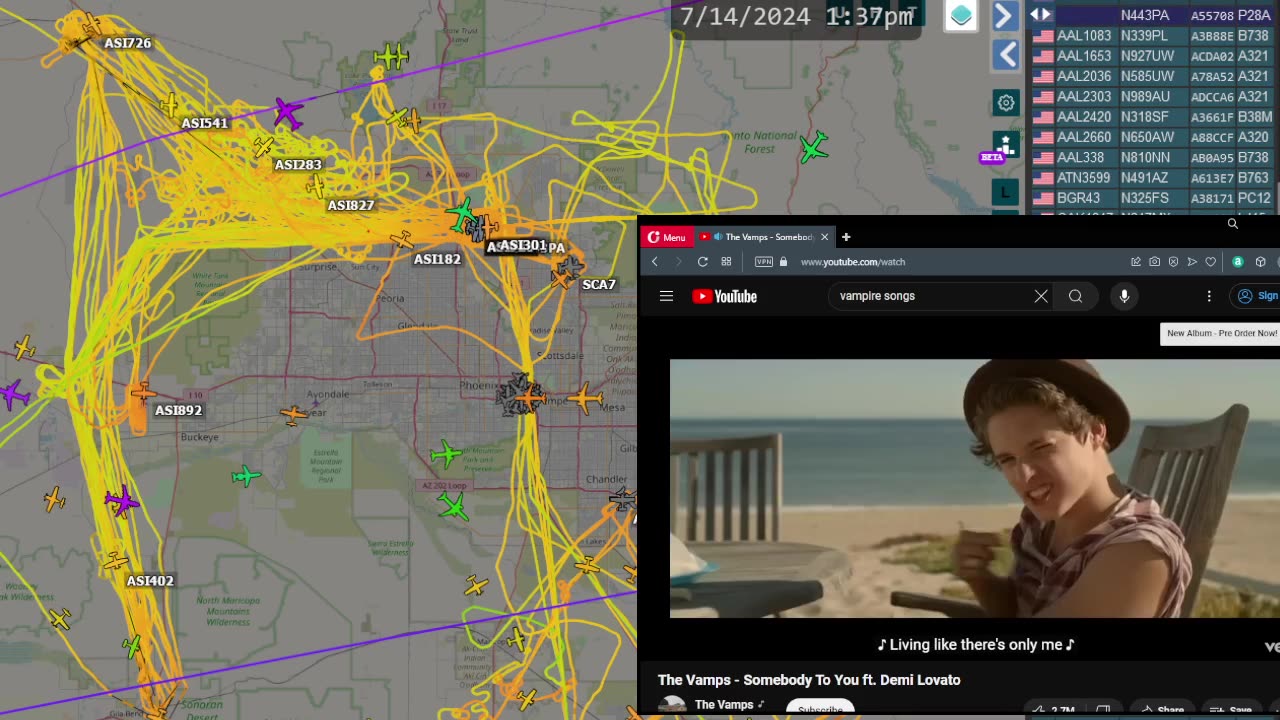Select green aircraft near Tonto National Forest
The height and width of the screenshot is (720, 1280).
(x=814, y=148)
